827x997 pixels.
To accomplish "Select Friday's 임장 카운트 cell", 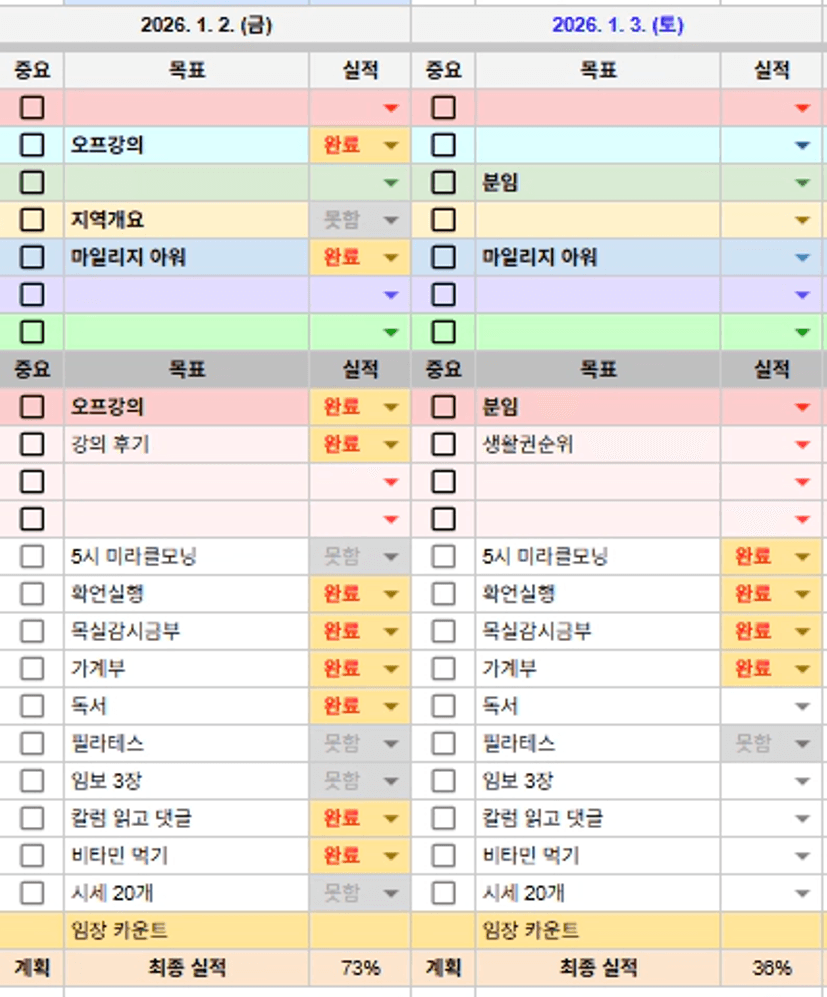I will click(x=187, y=930).
